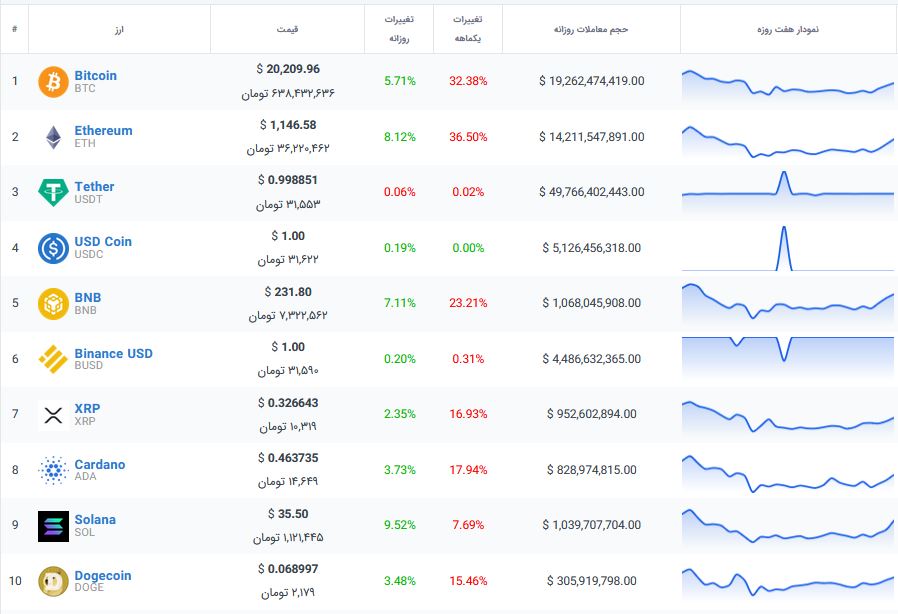
Task: Click Dogecoin volume $ 305,919,798.00
Action: pos(592,581)
